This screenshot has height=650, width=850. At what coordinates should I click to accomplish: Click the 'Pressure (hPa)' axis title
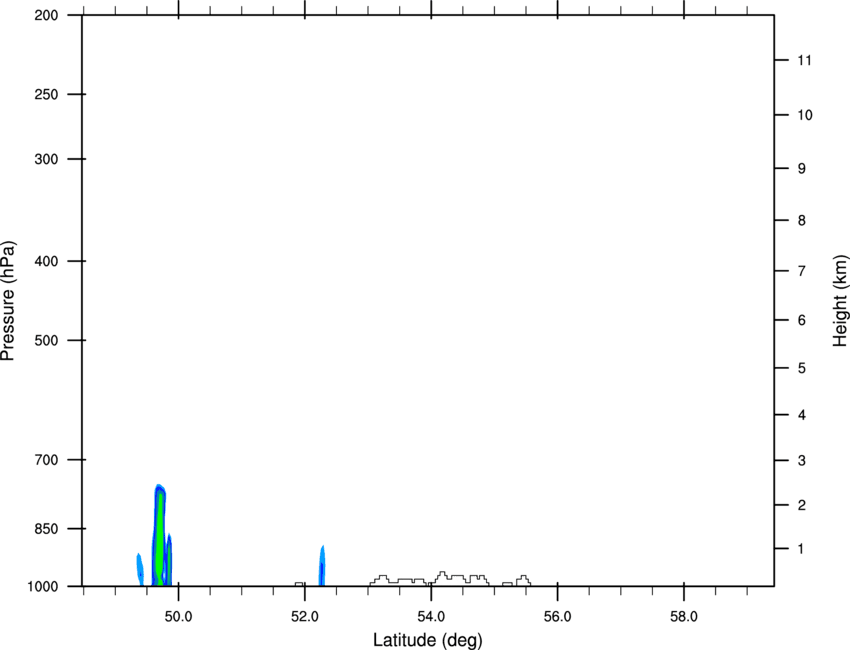pyautogui.click(x=8, y=301)
